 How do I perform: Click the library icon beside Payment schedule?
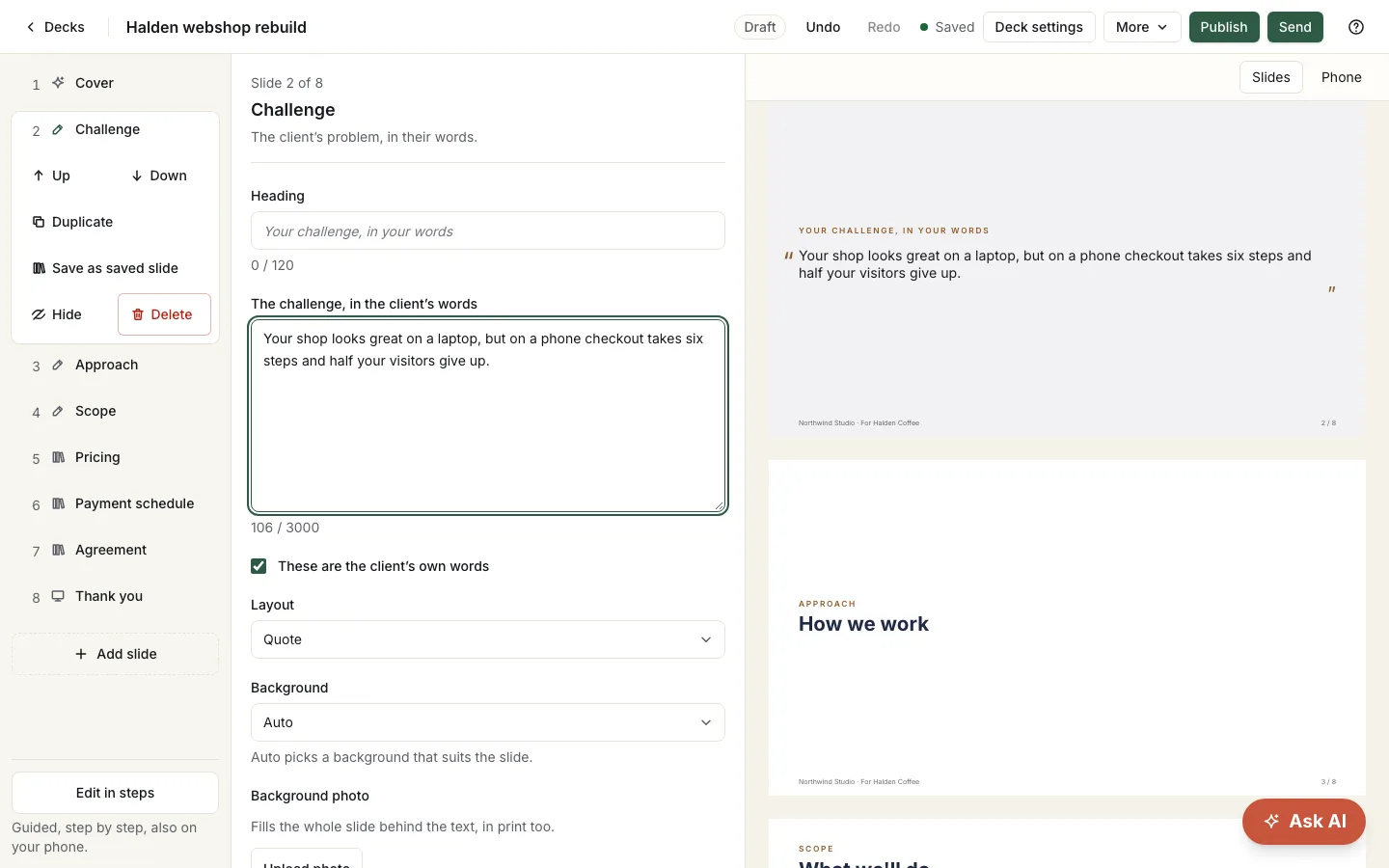58,503
